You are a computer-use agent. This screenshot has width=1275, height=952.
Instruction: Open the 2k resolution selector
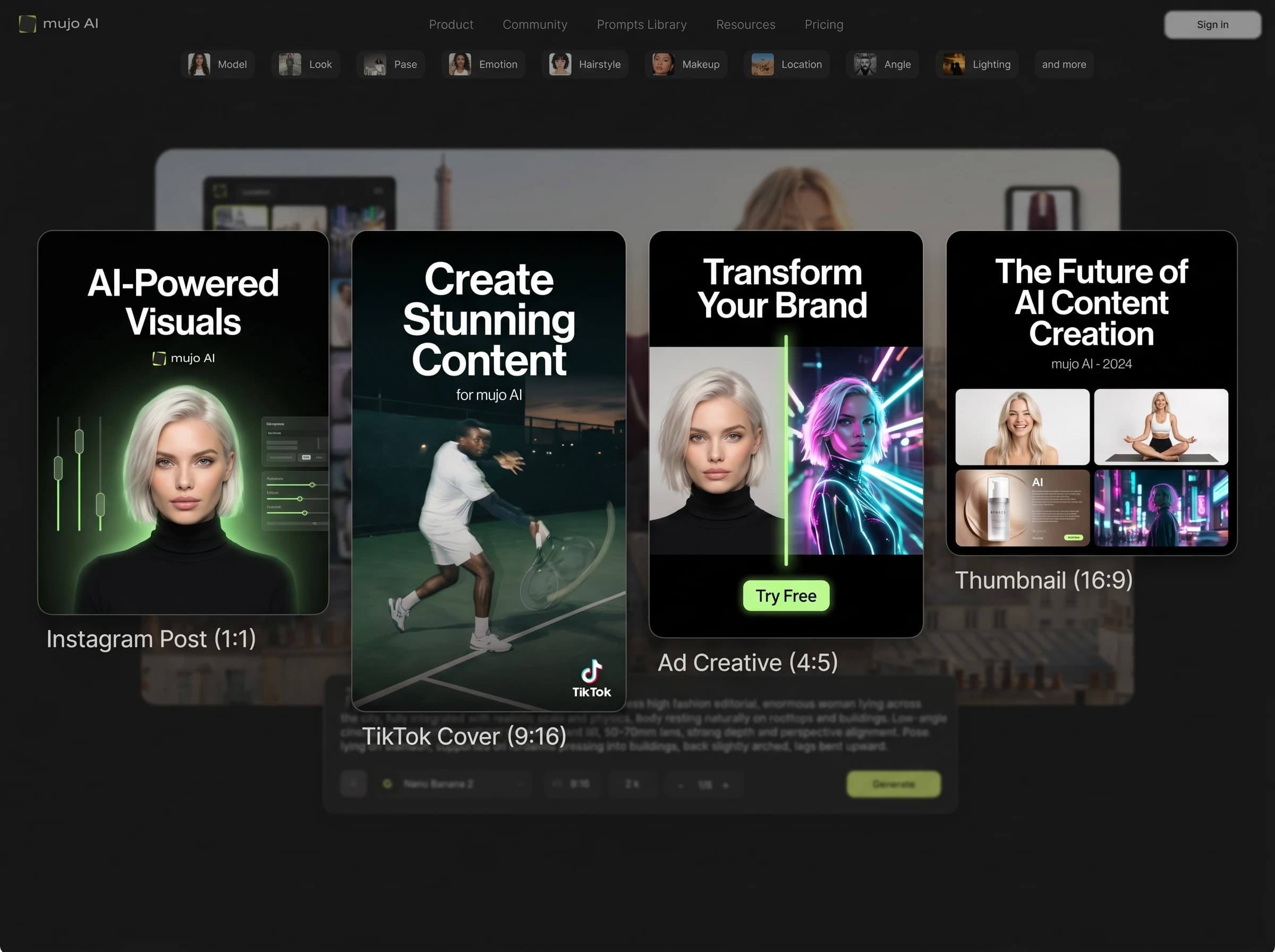[x=632, y=784]
